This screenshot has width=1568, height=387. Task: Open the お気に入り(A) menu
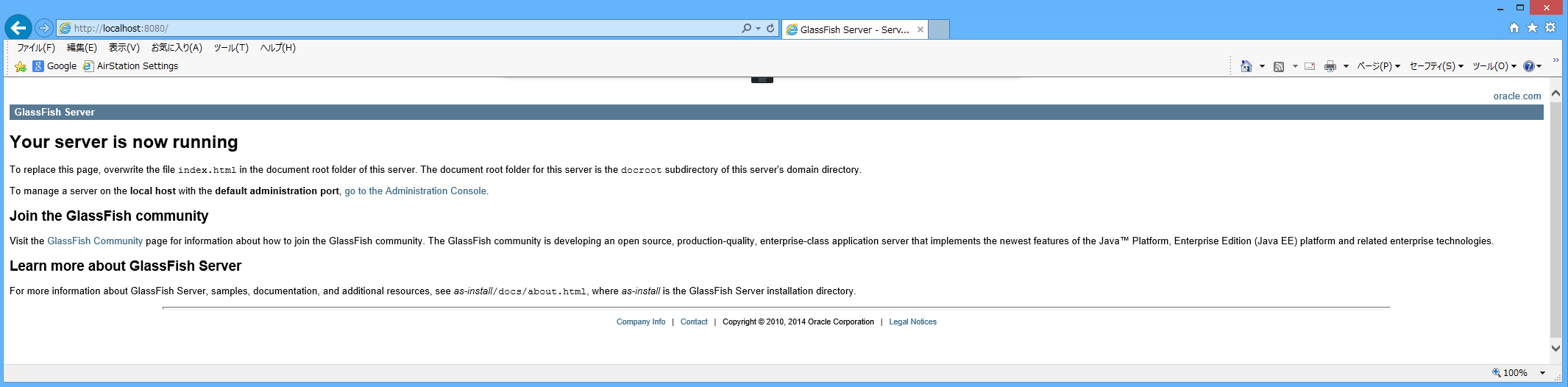tap(177, 48)
